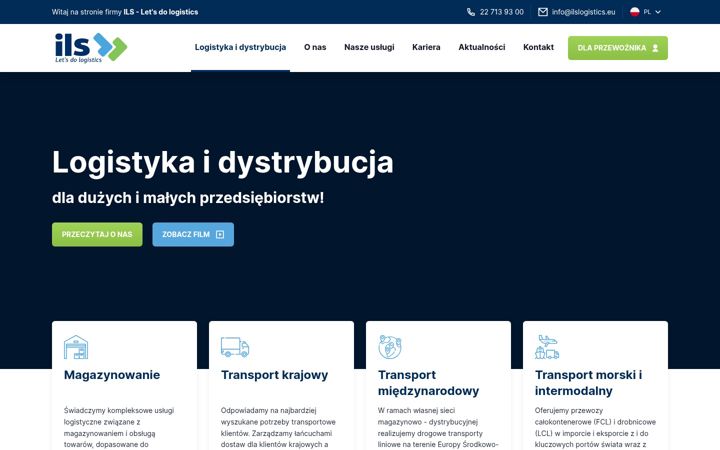Open the O nas menu item
This screenshot has width=720, height=450.
(315, 47)
